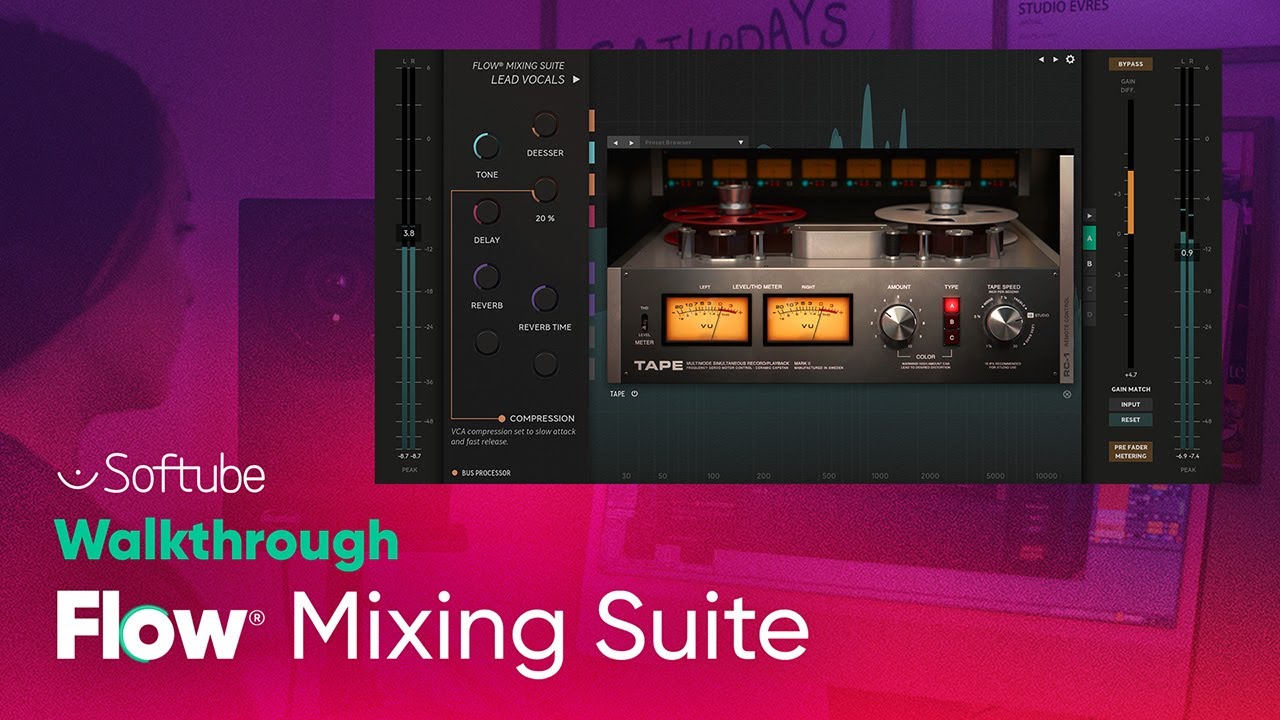Click the +4.7 gain difference value
The width and height of the screenshot is (1280, 720).
(1130, 375)
